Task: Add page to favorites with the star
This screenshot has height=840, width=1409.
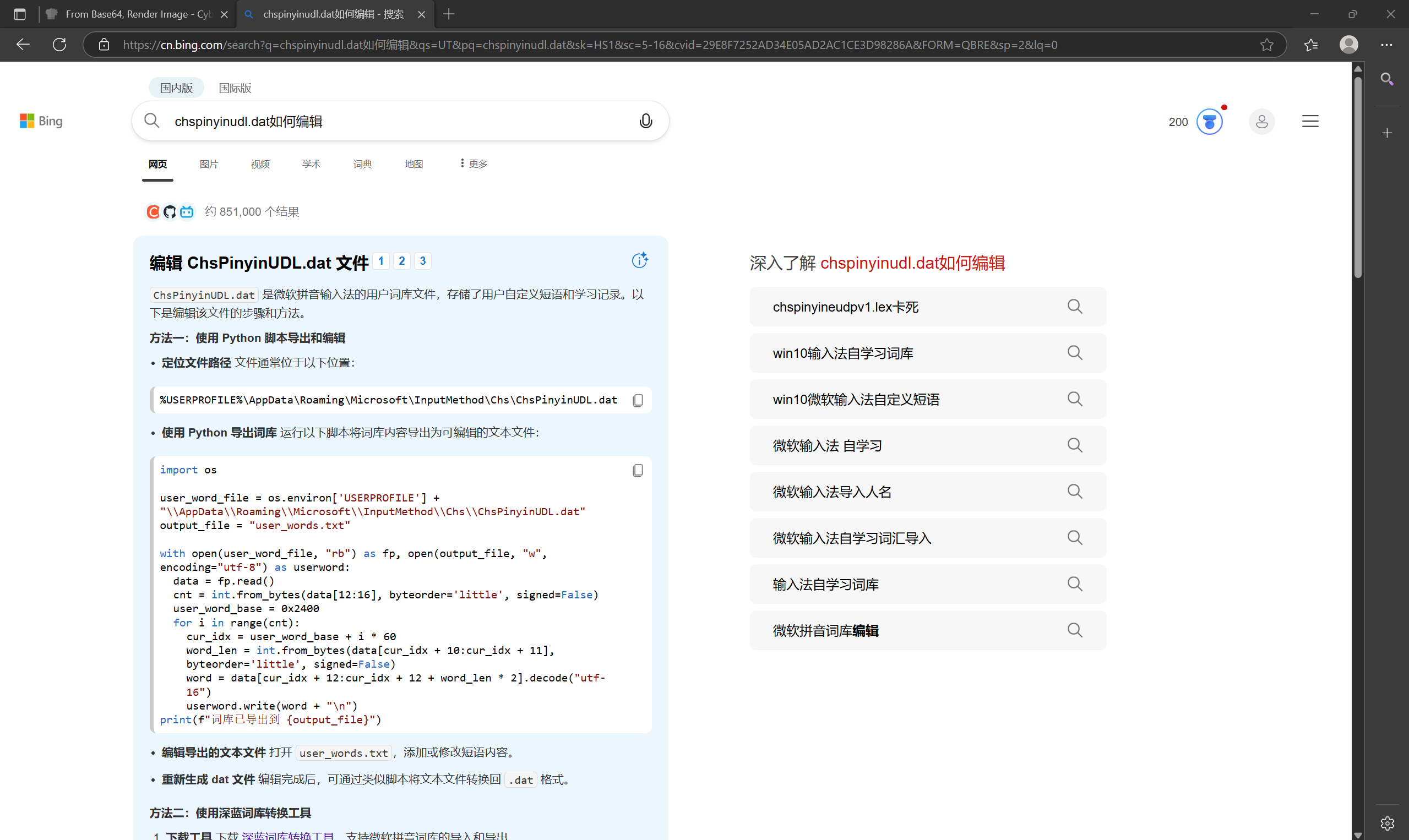Action: coord(1266,45)
